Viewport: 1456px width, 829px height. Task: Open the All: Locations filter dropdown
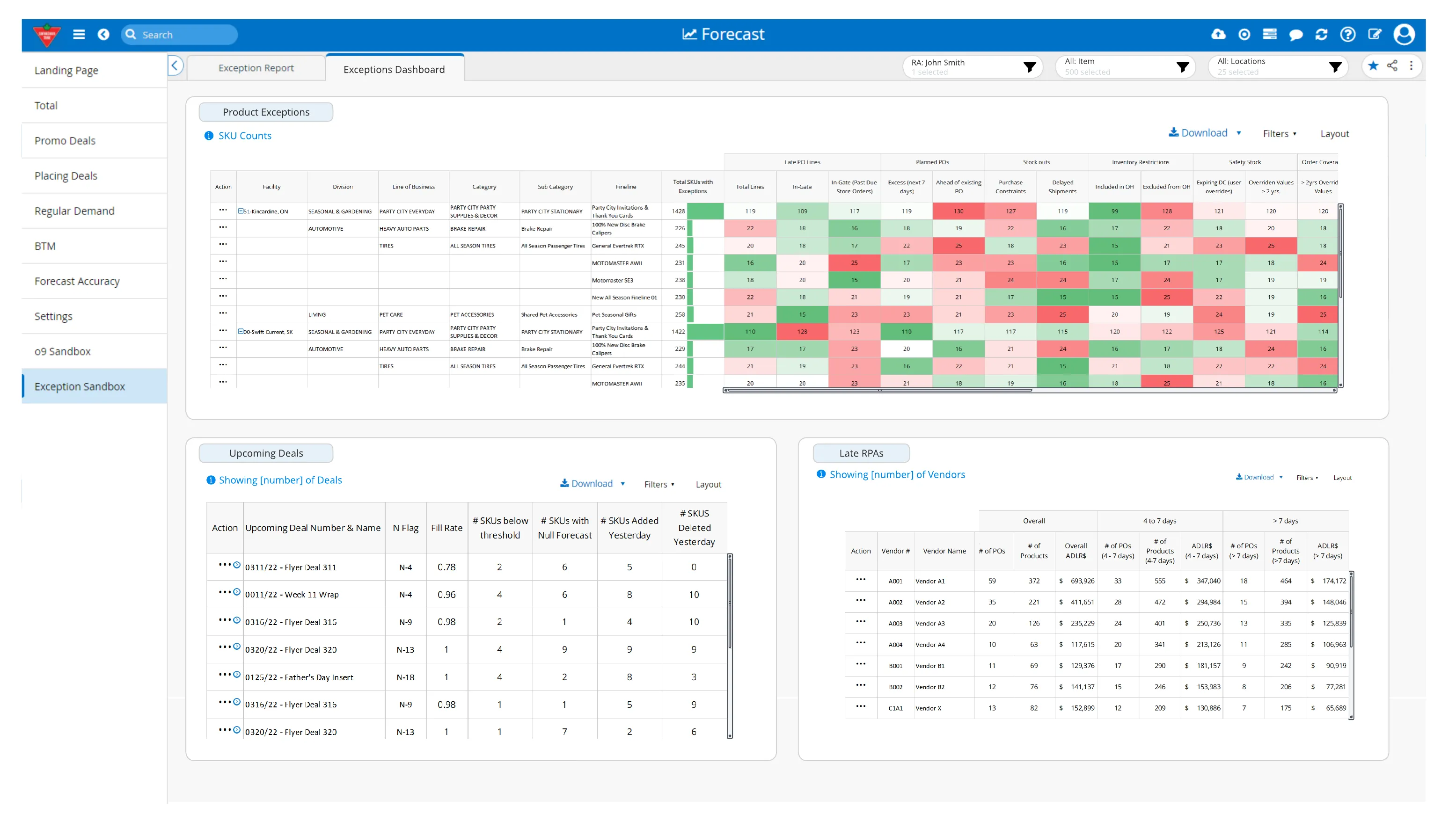point(1278,66)
